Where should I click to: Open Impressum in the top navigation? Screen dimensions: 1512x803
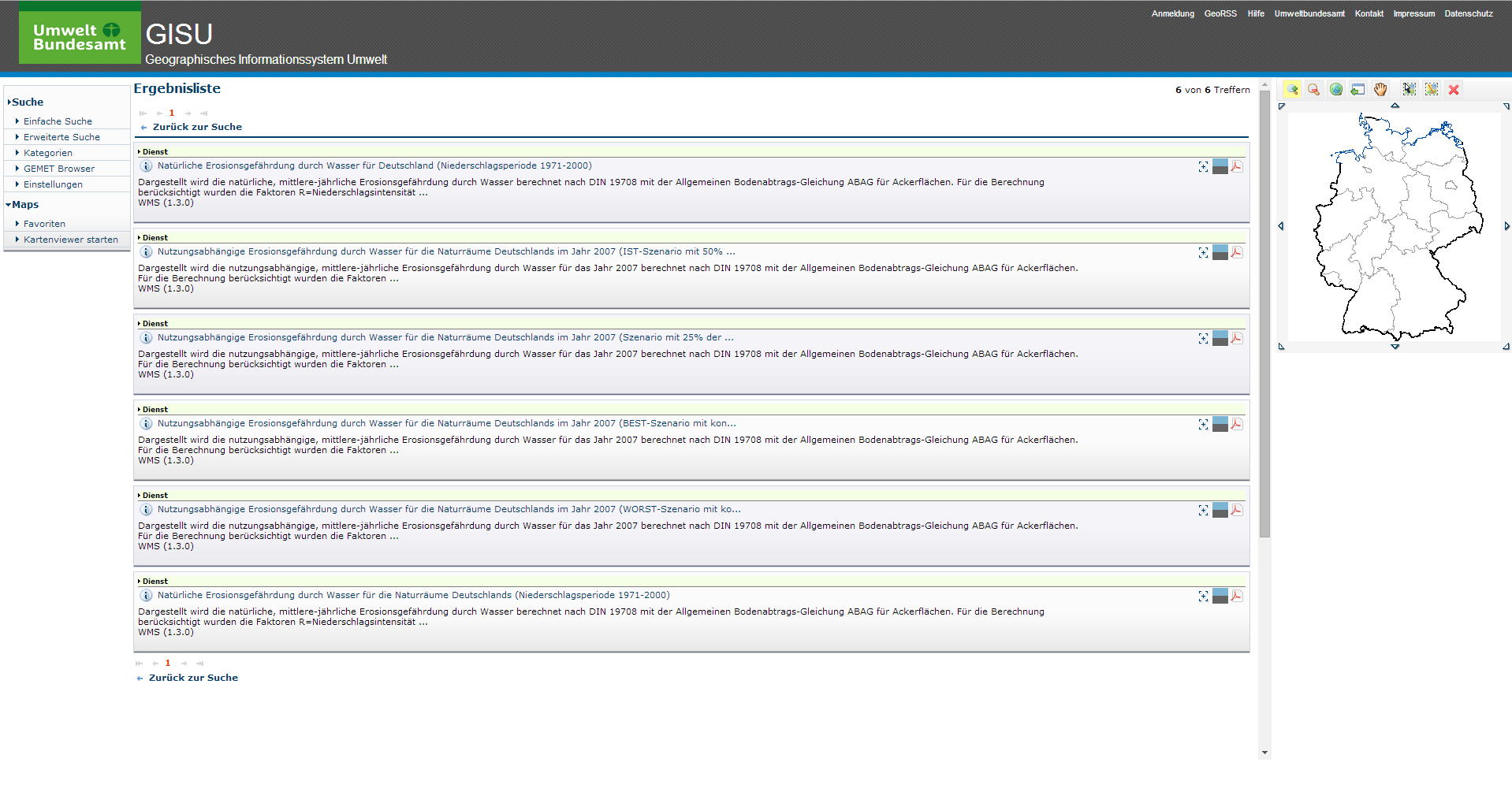1413,14
